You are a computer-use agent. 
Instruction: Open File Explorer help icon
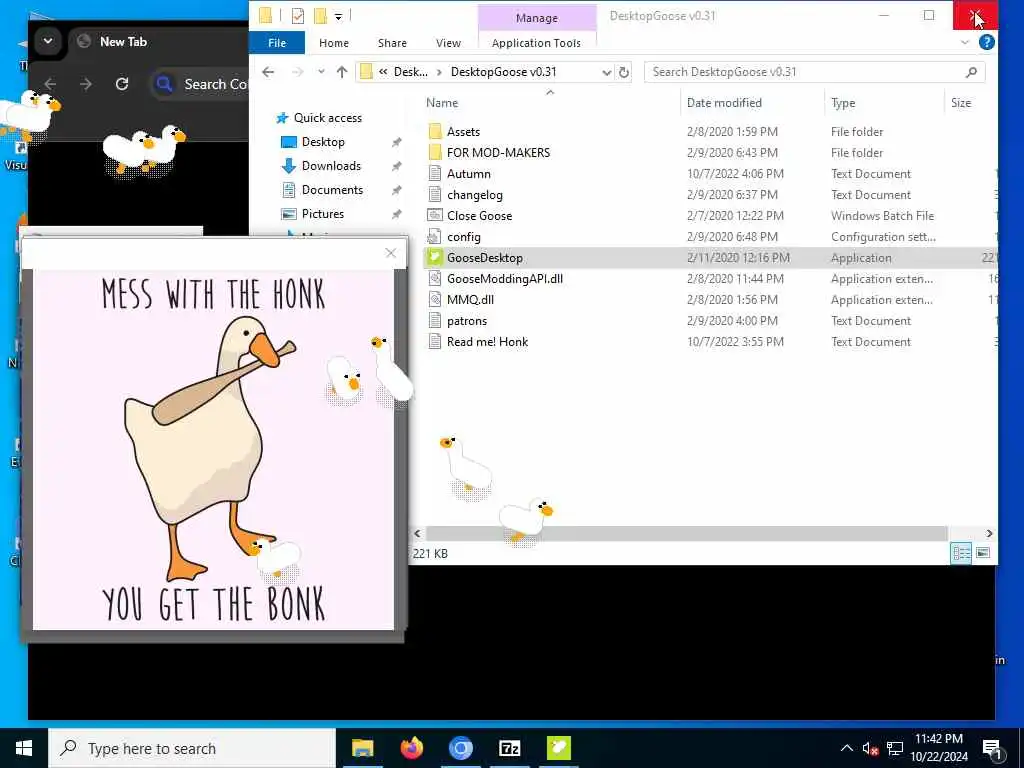click(x=986, y=42)
